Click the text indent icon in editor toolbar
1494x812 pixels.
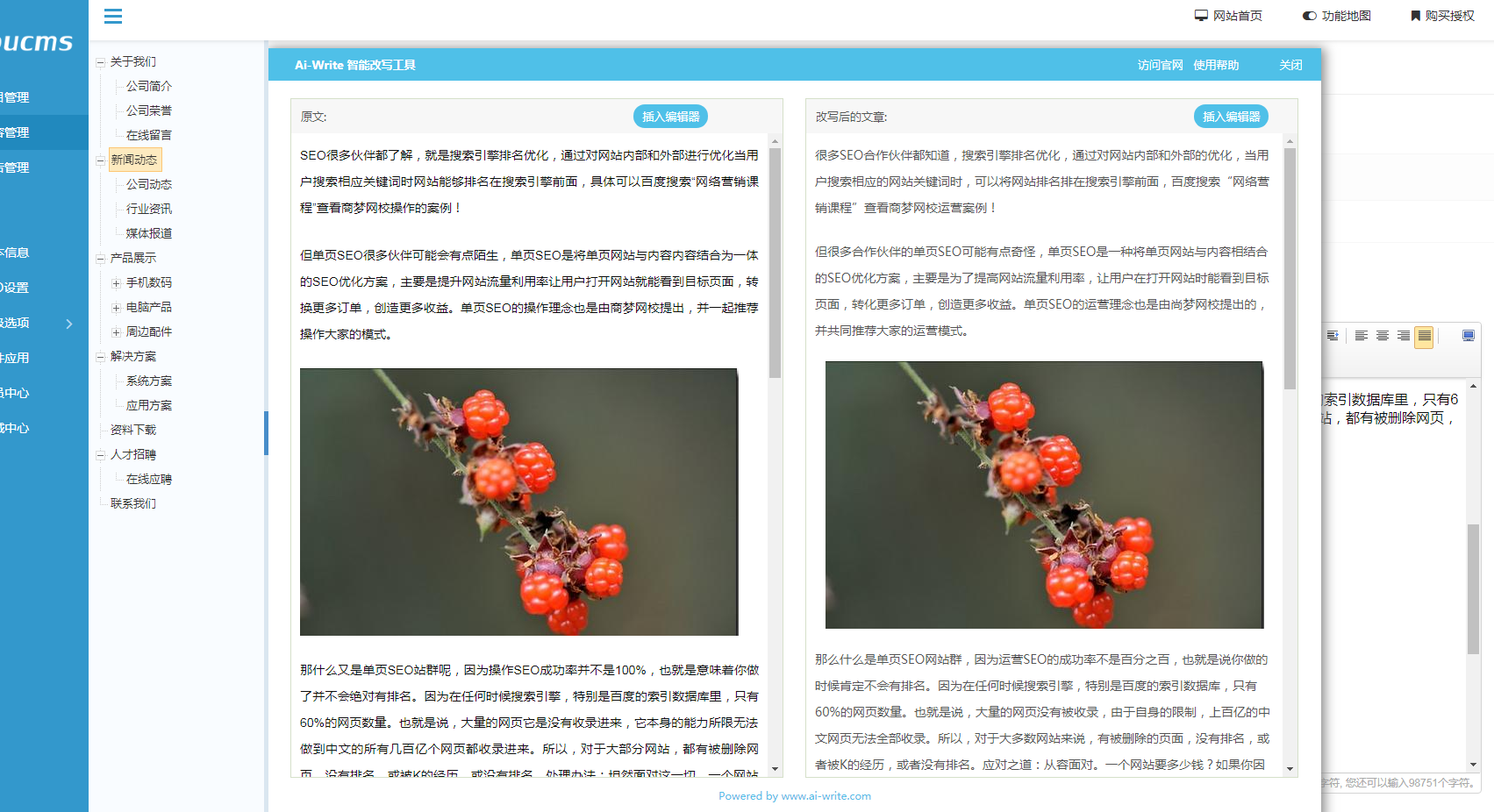point(1333,335)
